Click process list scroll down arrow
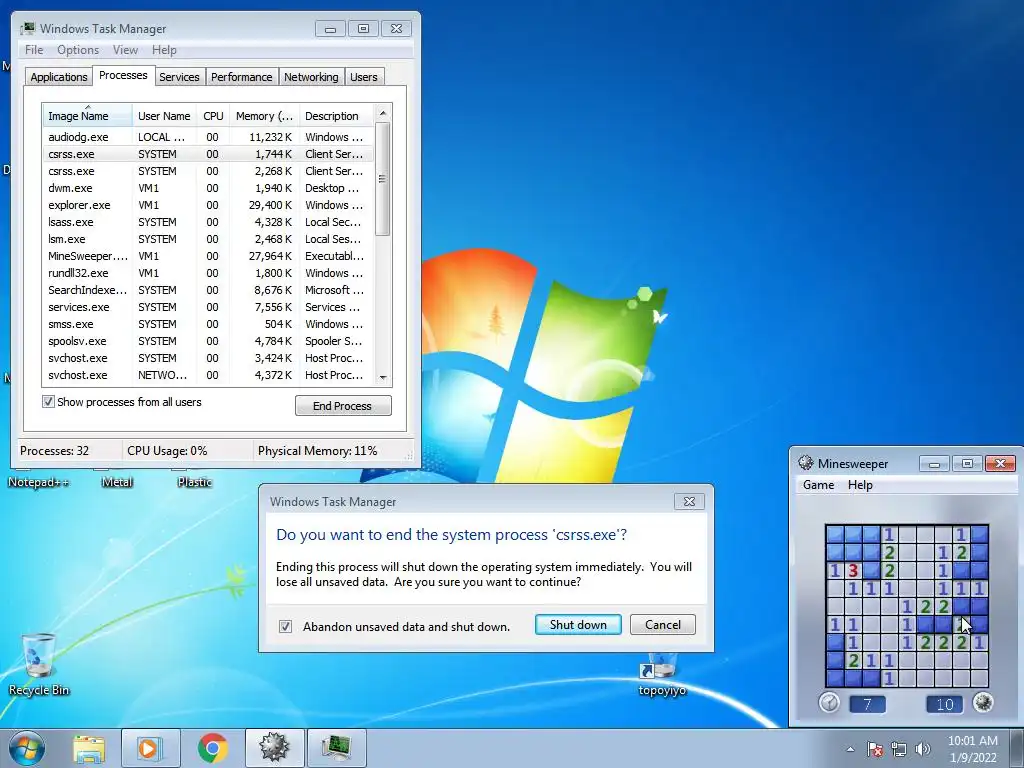Viewport: 1024px width, 768px height. point(383,377)
